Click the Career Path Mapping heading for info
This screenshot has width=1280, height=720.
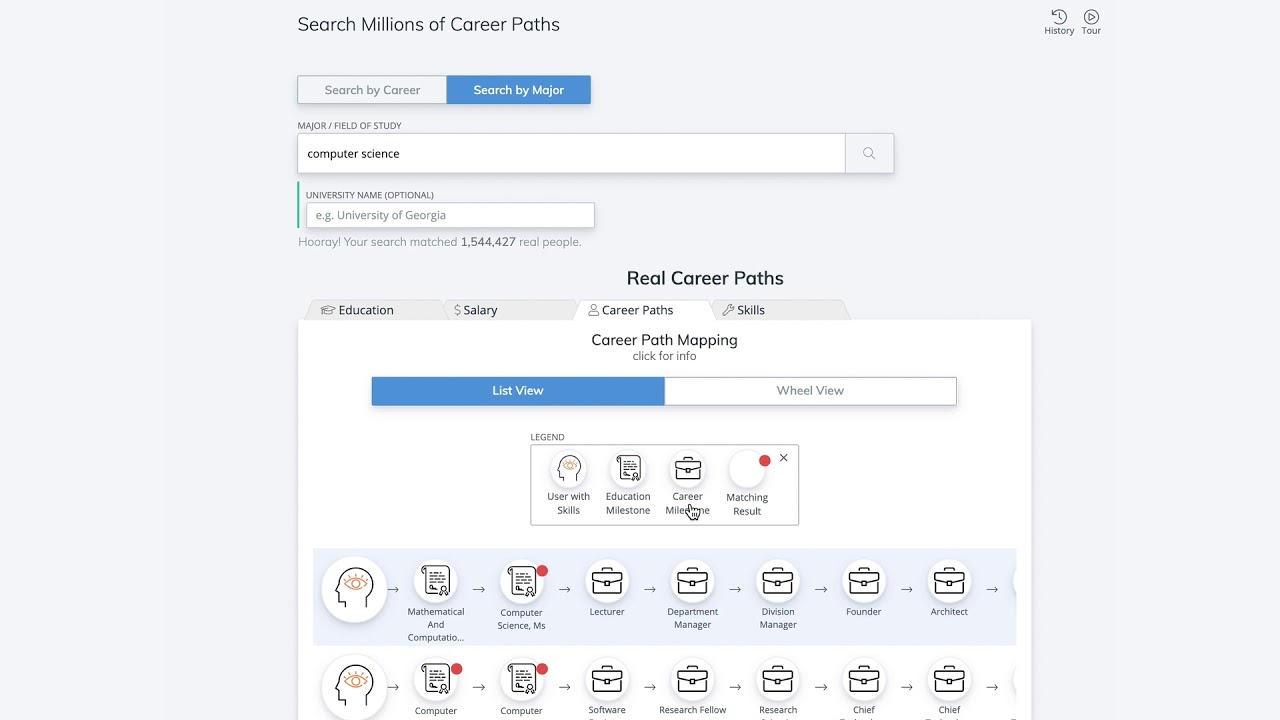(664, 340)
